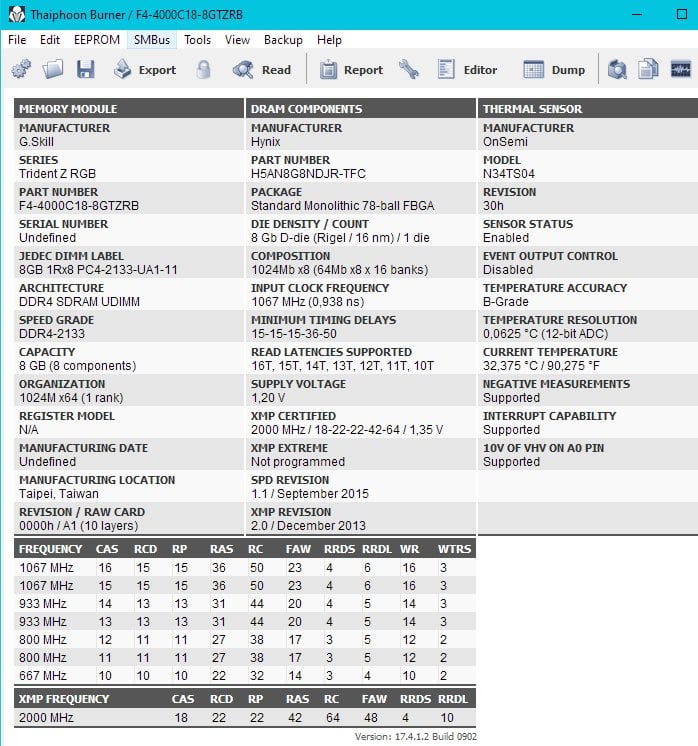
Task: Click SPD revision 1.1 / September 2015
Action: (310, 493)
